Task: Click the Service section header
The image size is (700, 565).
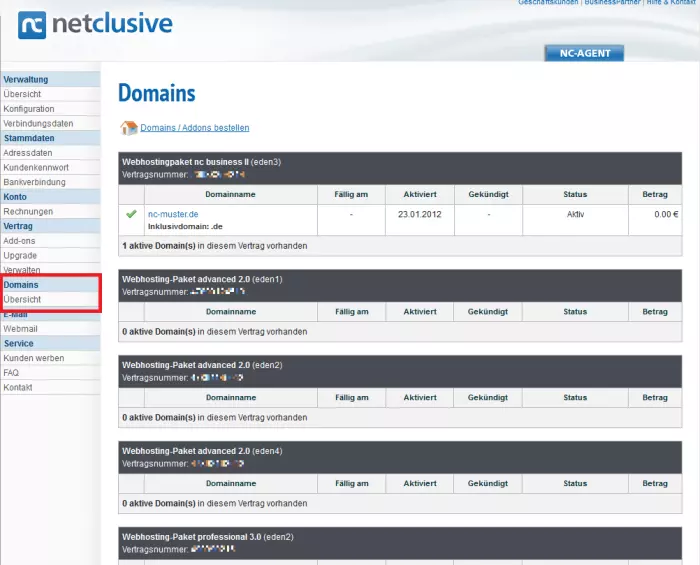Action: [50, 344]
